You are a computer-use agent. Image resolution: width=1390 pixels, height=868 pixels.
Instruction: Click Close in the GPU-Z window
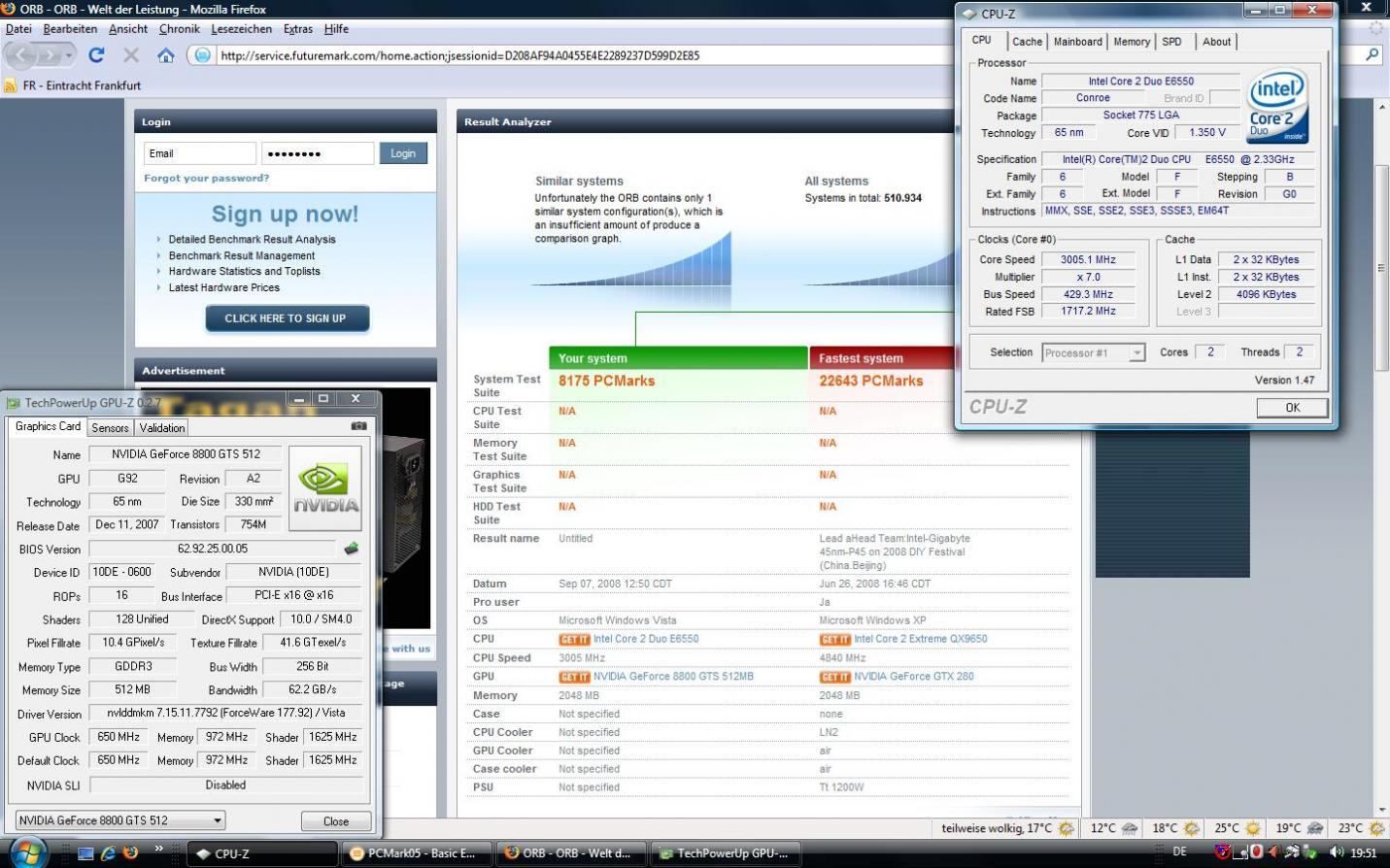(x=336, y=821)
